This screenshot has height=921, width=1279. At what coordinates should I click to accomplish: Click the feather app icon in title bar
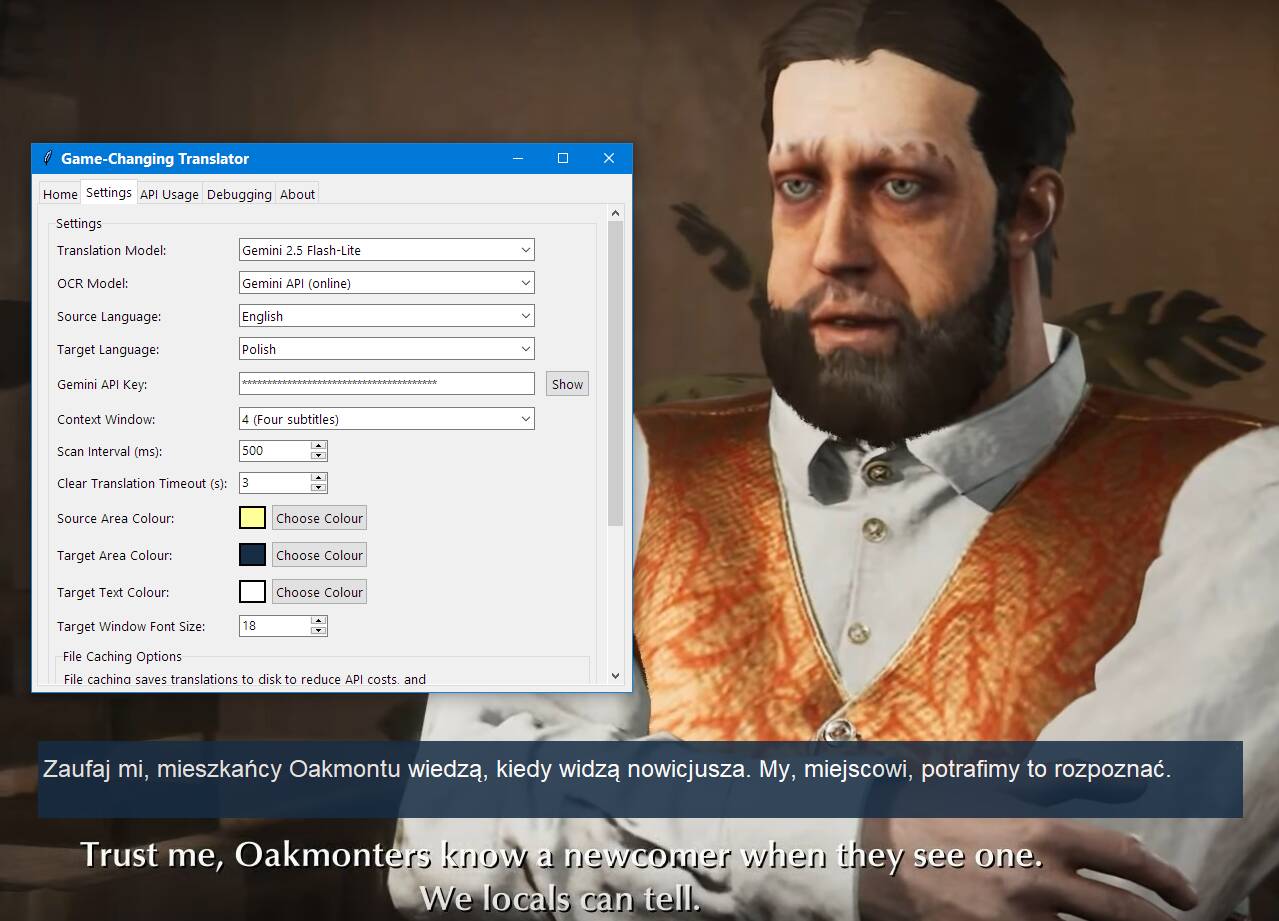pyautogui.click(x=47, y=158)
